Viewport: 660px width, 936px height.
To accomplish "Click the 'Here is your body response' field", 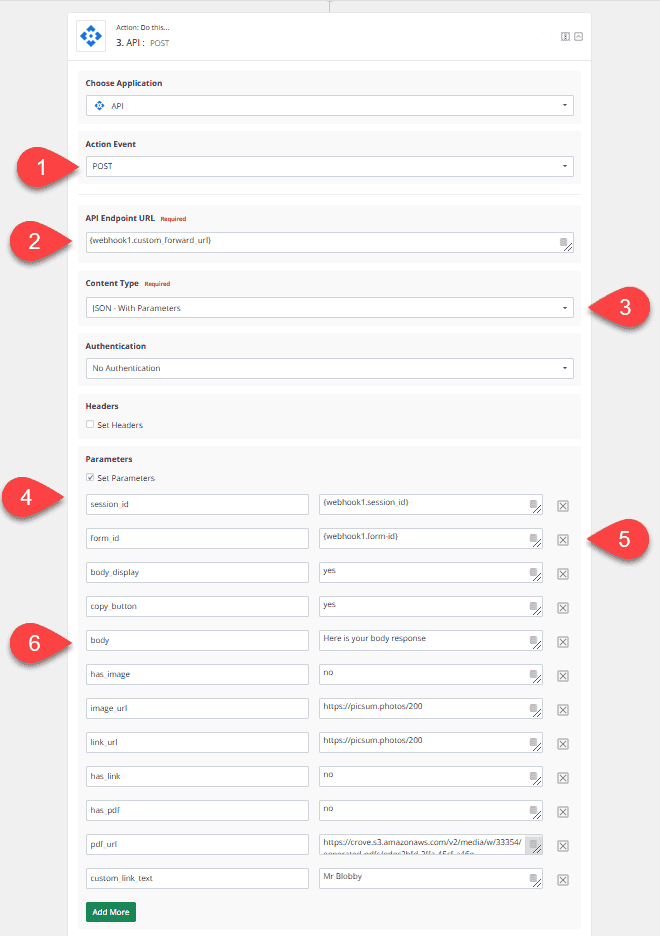I will pyautogui.click(x=431, y=641).
